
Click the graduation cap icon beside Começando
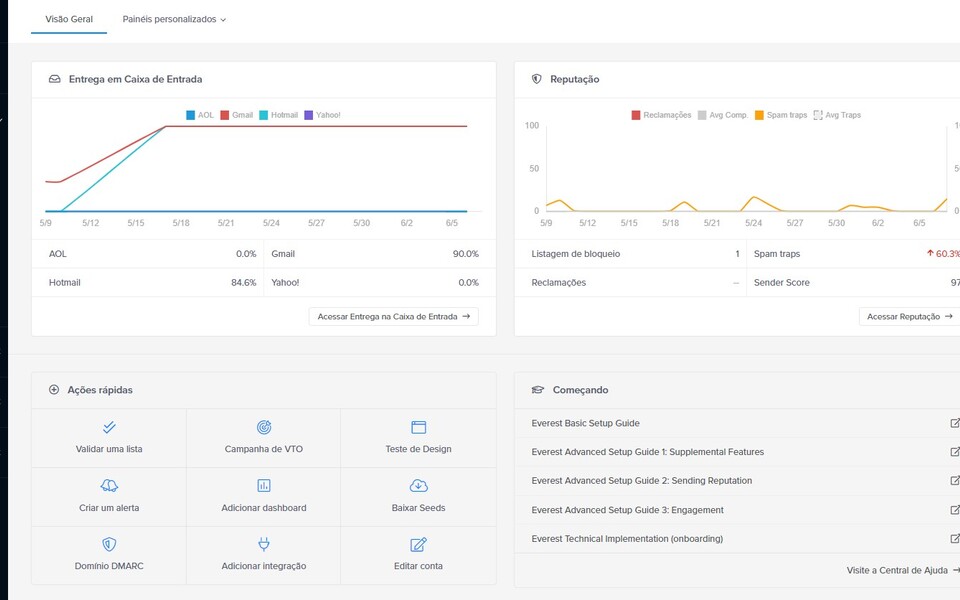tap(538, 389)
